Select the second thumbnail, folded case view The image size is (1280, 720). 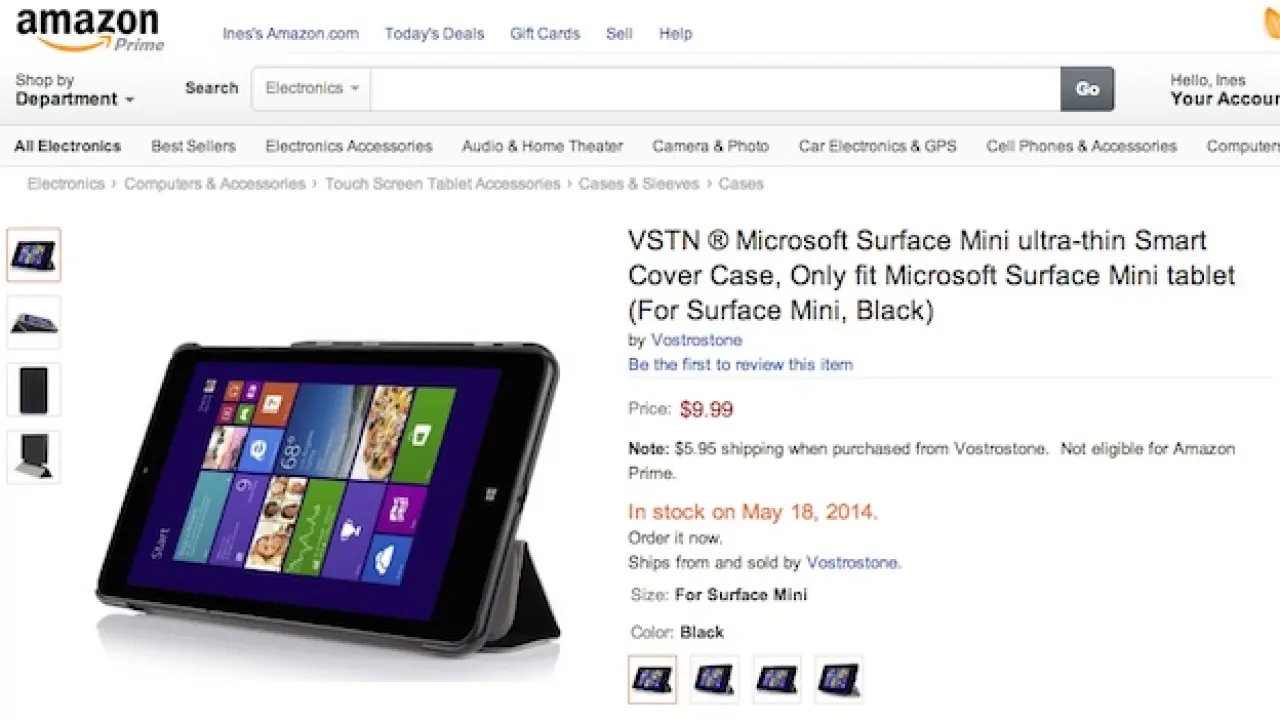pyautogui.click(x=34, y=322)
